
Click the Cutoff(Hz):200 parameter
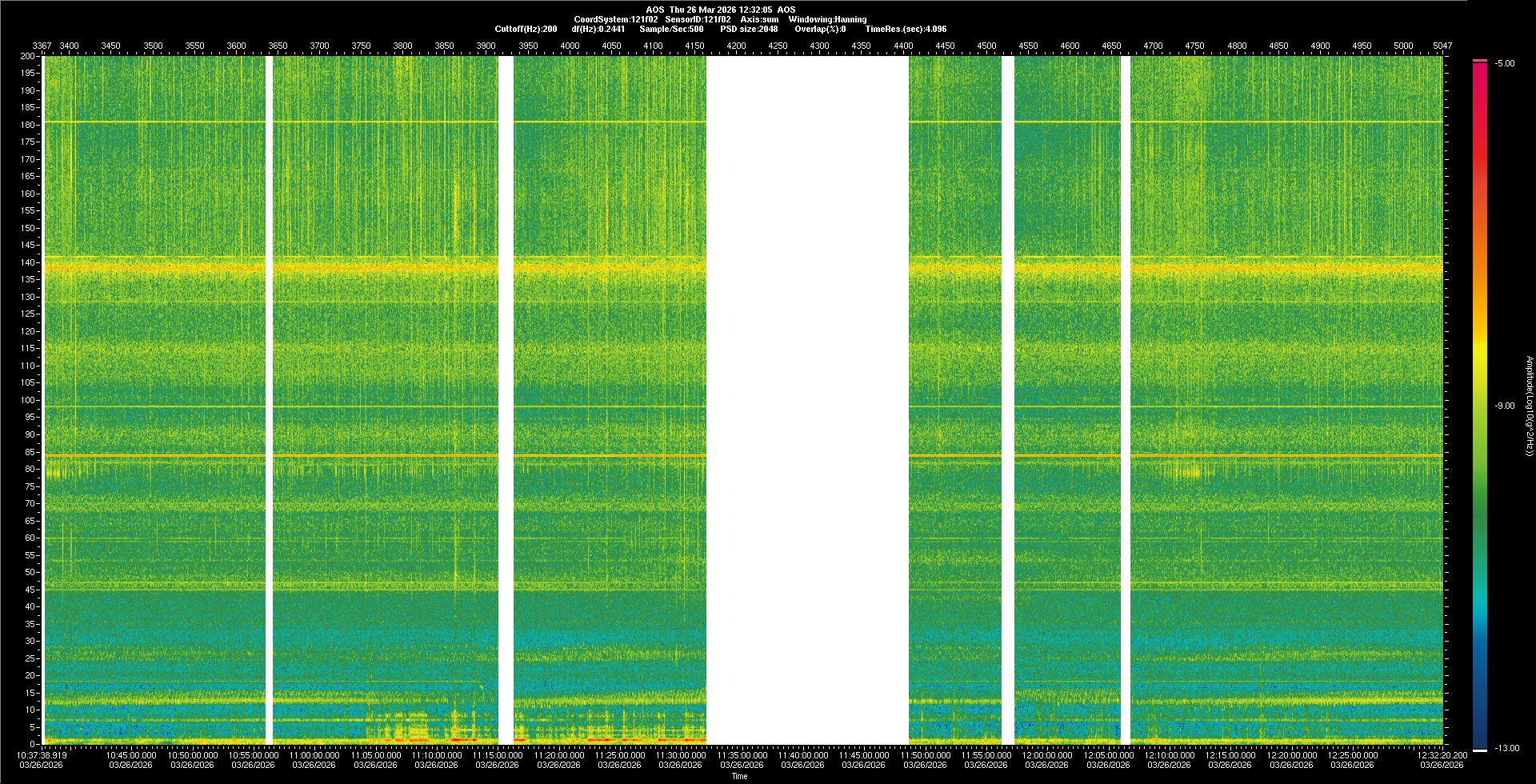[x=526, y=29]
